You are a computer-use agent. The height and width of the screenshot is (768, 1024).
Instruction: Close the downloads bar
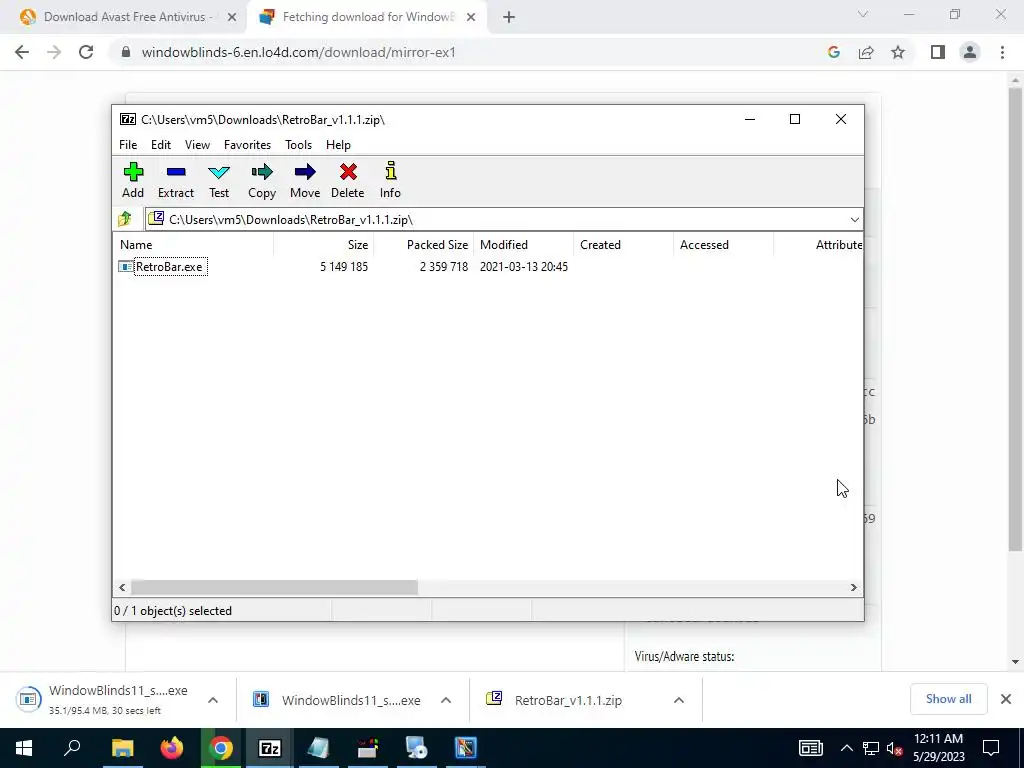tap(1006, 699)
